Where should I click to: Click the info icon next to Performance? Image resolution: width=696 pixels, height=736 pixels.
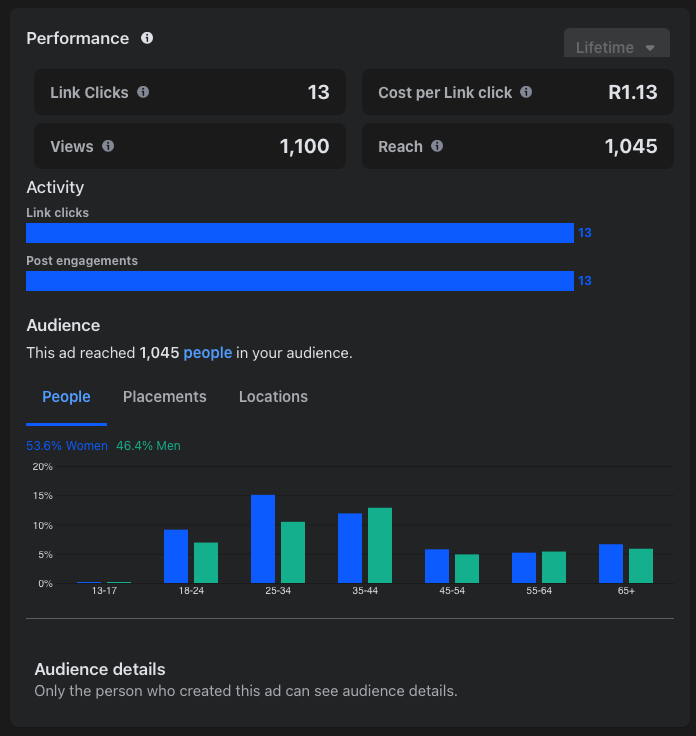point(147,38)
